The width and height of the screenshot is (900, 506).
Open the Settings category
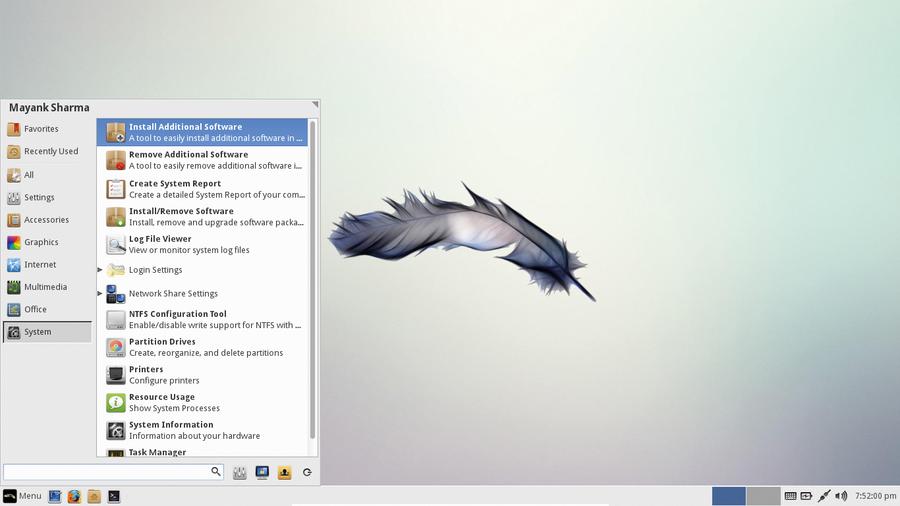(x=47, y=197)
